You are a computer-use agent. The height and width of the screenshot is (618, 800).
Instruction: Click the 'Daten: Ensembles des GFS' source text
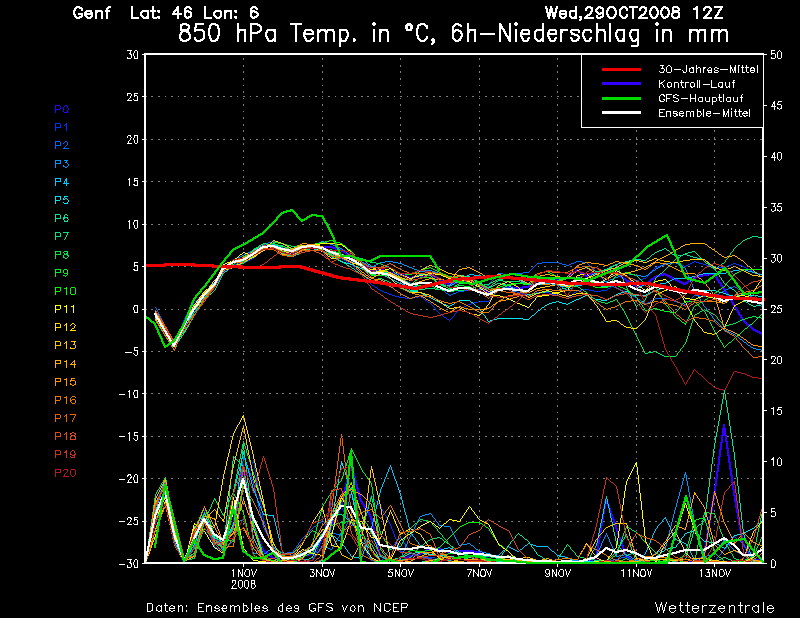pos(277,607)
